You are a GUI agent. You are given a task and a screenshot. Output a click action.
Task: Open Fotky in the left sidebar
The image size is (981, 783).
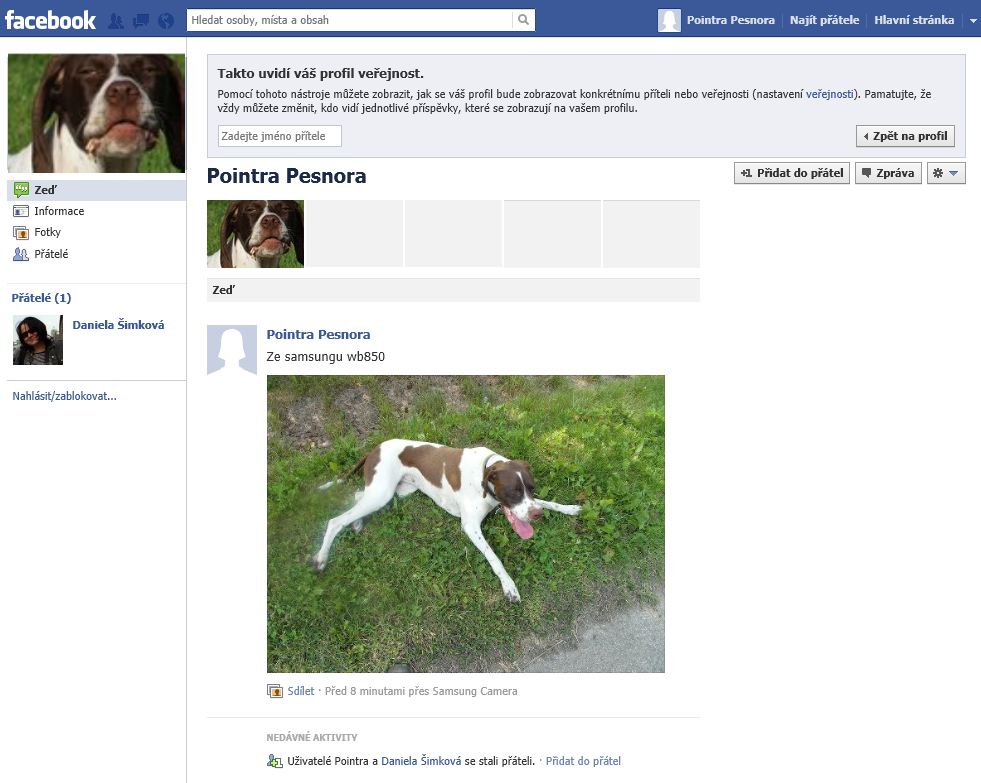pyautogui.click(x=47, y=232)
